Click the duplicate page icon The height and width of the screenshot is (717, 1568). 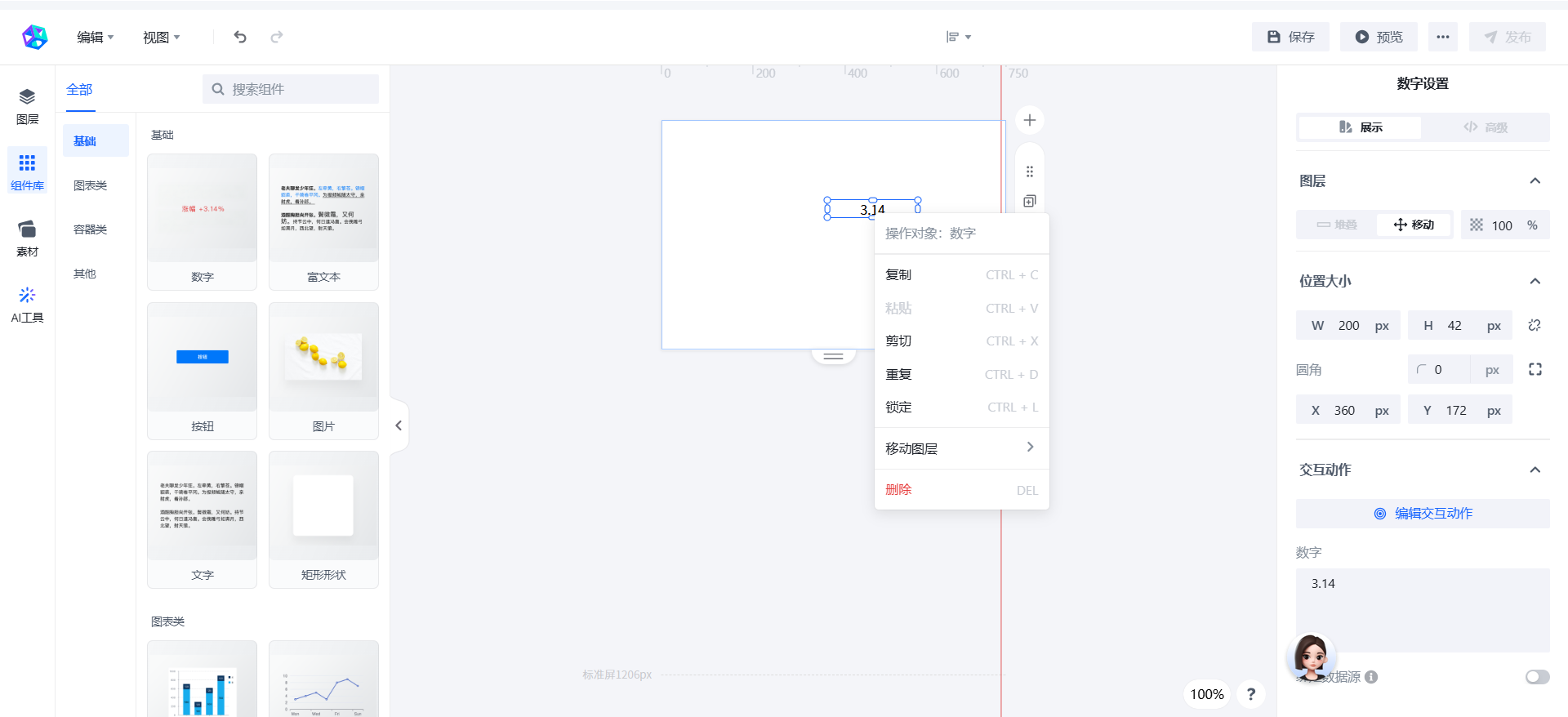(1030, 201)
